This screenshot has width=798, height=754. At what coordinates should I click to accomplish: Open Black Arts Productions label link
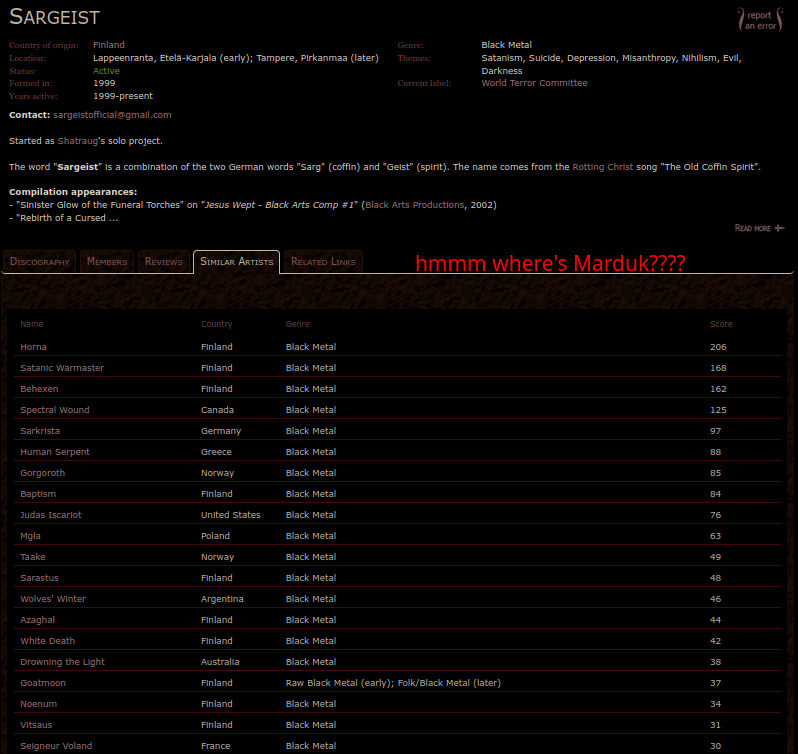tap(414, 205)
